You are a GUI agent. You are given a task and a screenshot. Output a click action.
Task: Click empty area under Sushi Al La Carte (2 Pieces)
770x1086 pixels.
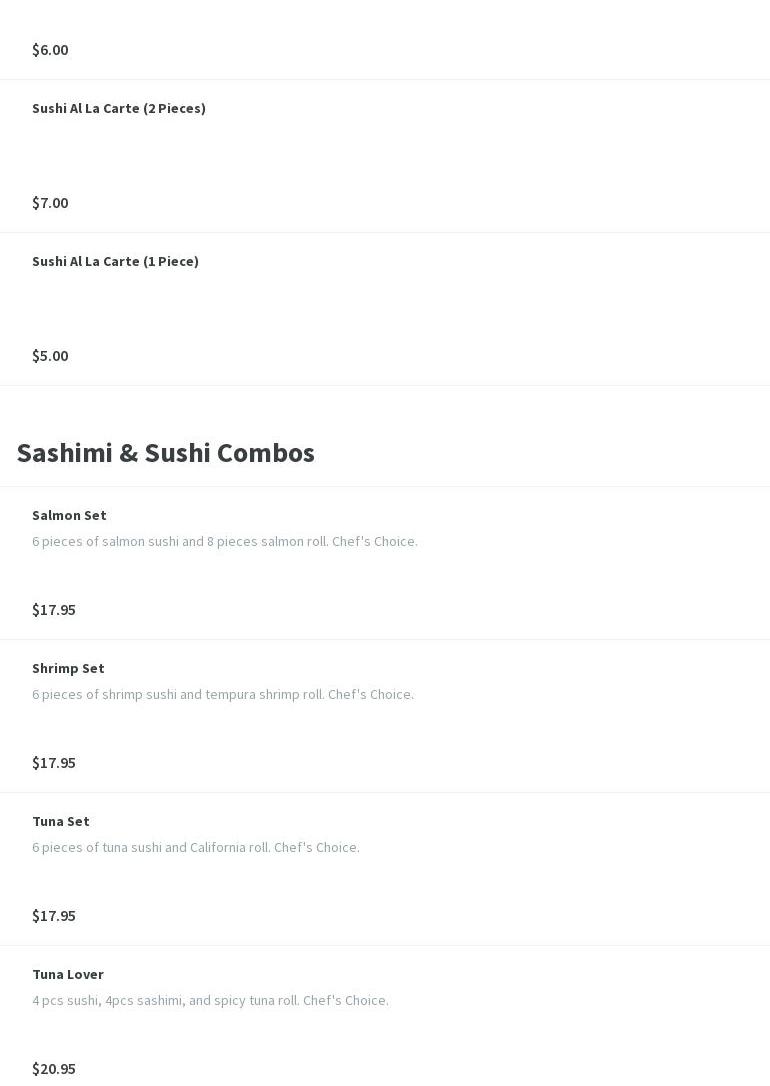(385, 155)
